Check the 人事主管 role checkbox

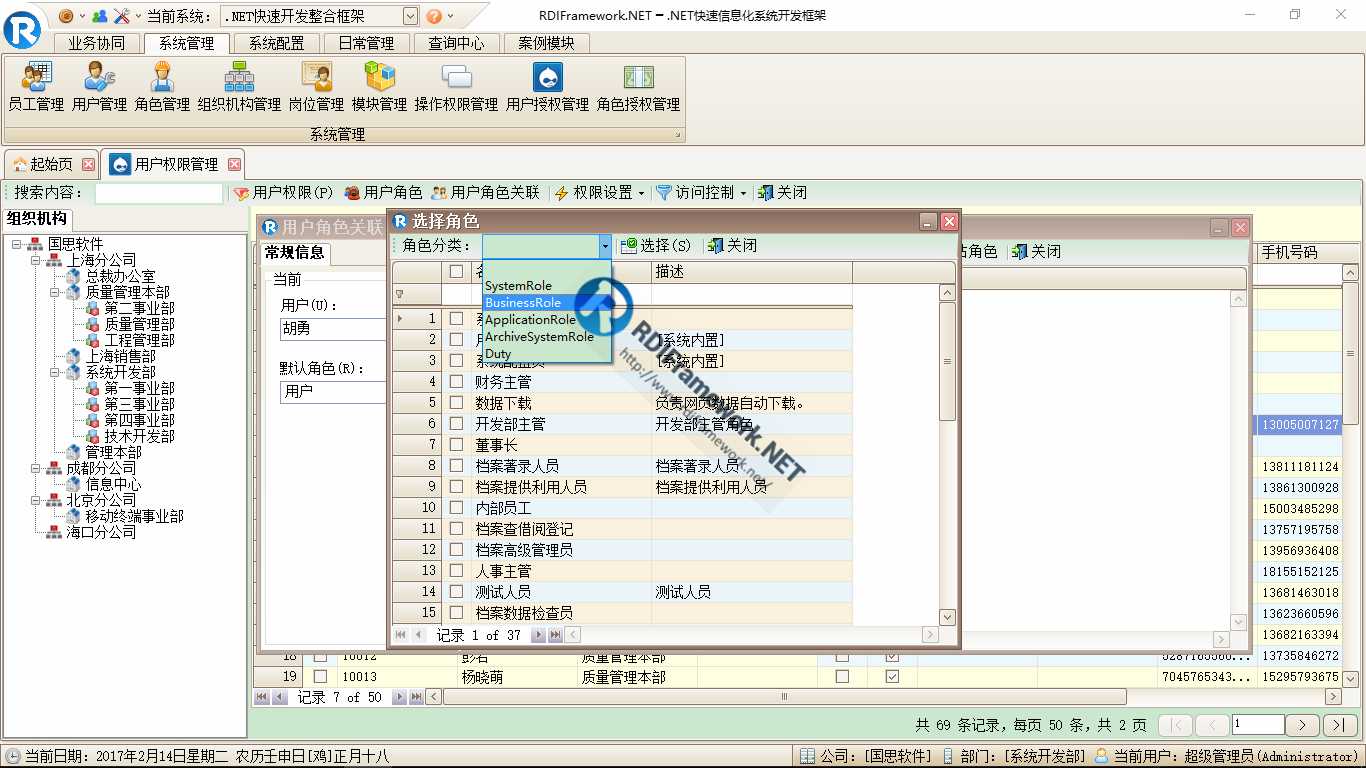(x=456, y=570)
